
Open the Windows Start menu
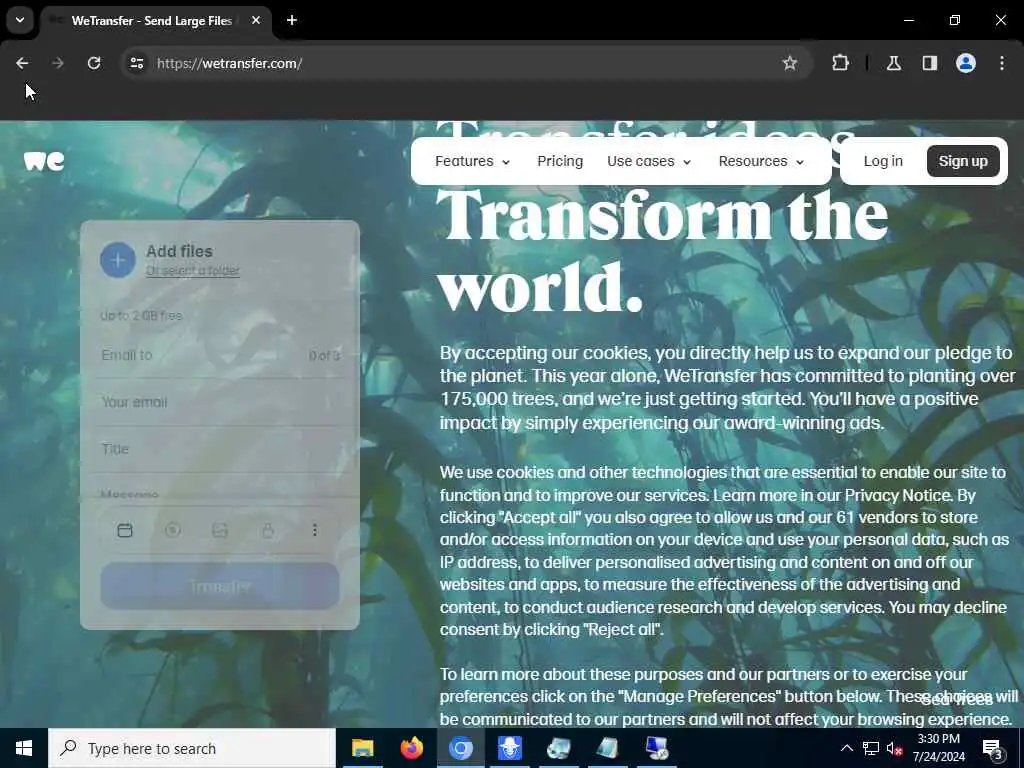coord(24,748)
